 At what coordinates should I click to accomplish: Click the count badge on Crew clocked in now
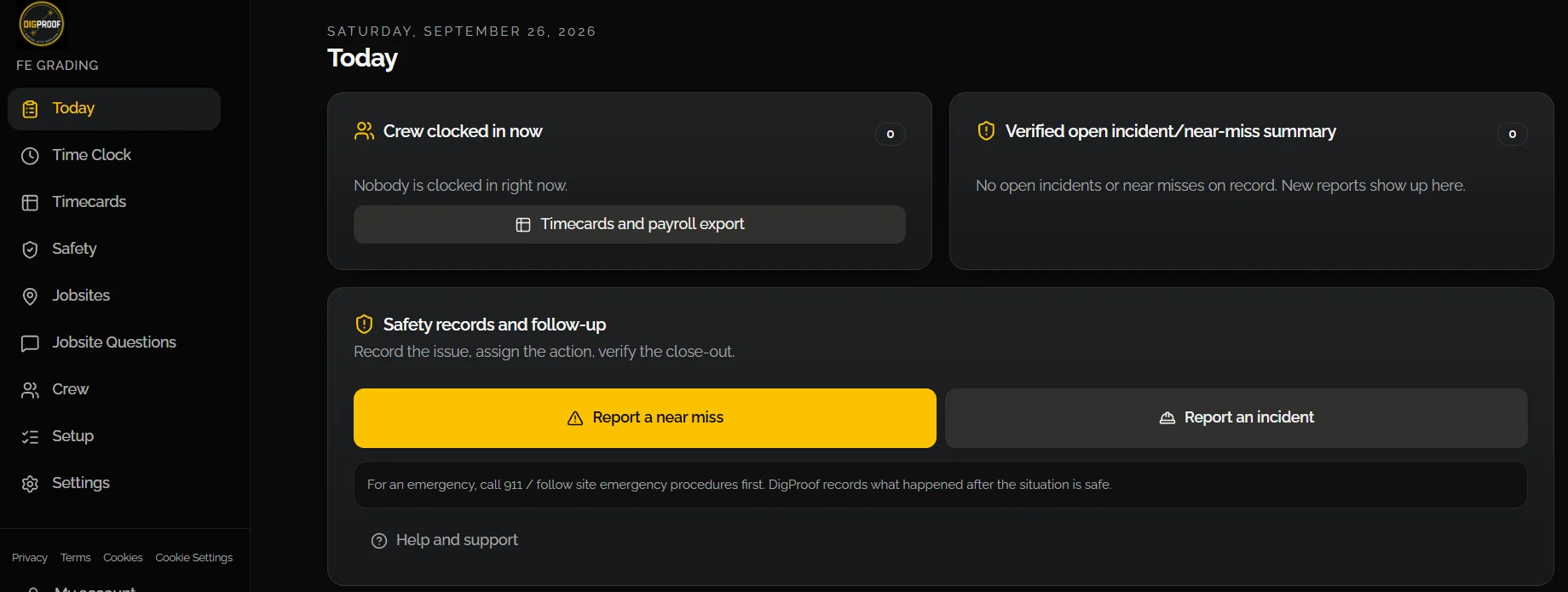point(891,134)
